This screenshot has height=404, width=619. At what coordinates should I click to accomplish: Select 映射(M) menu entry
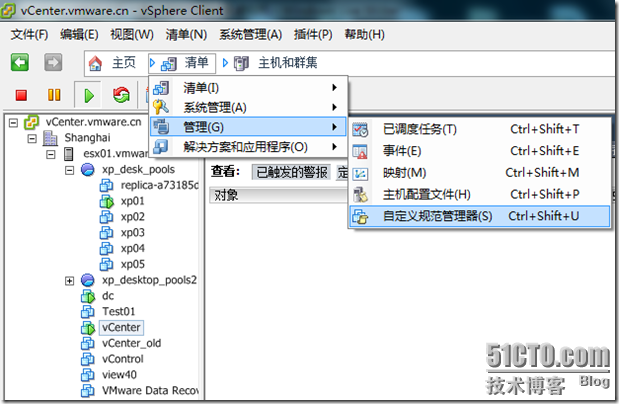pyautogui.click(x=479, y=173)
